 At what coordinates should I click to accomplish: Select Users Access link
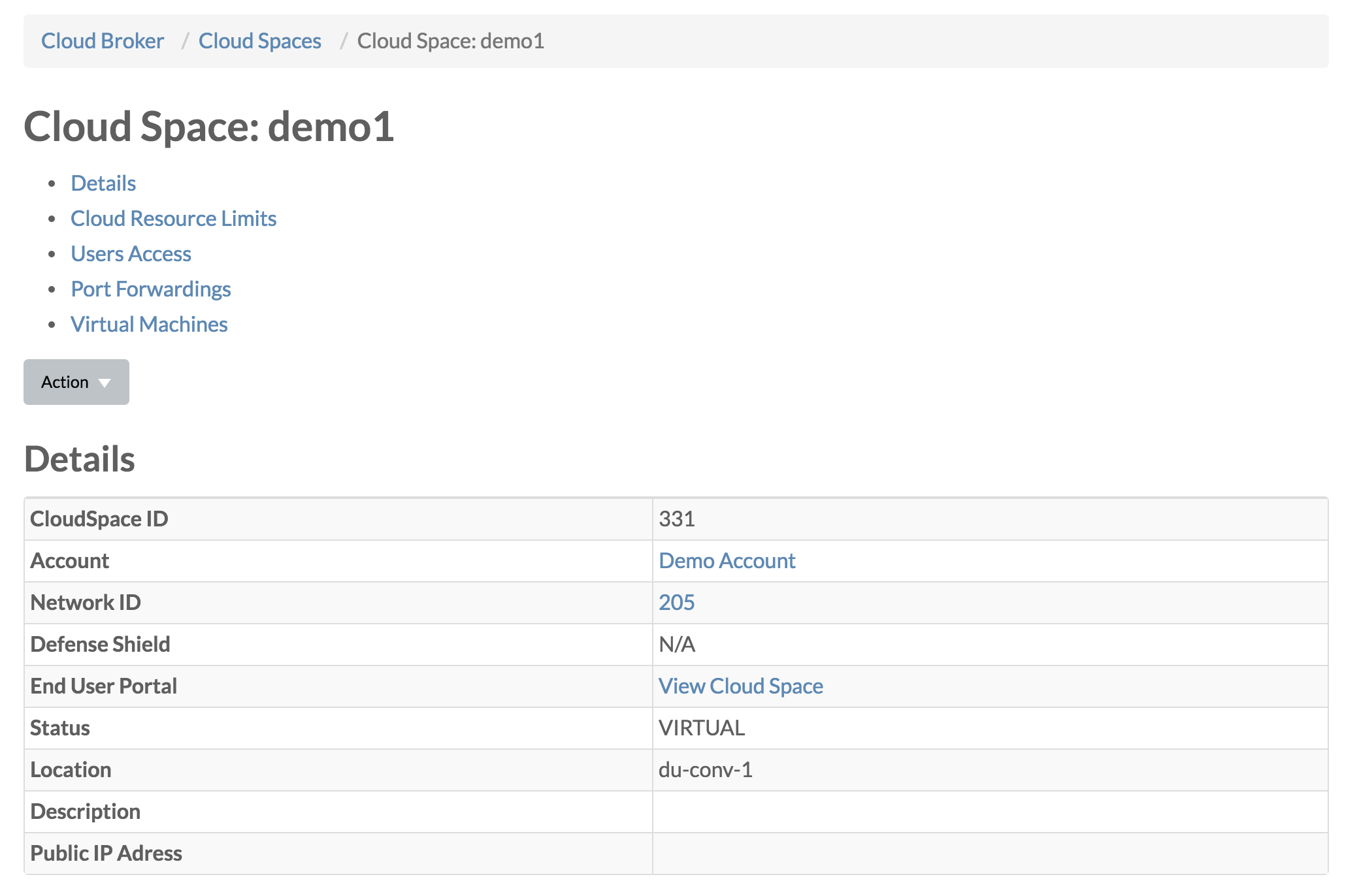131,254
